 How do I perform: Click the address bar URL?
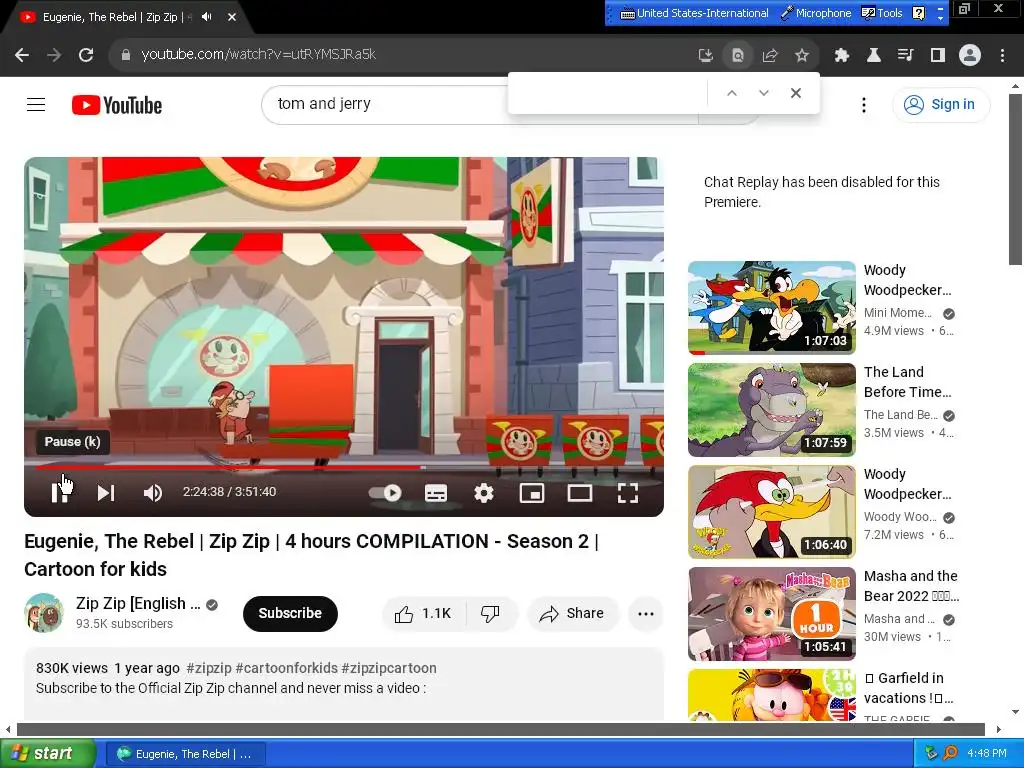[259, 55]
